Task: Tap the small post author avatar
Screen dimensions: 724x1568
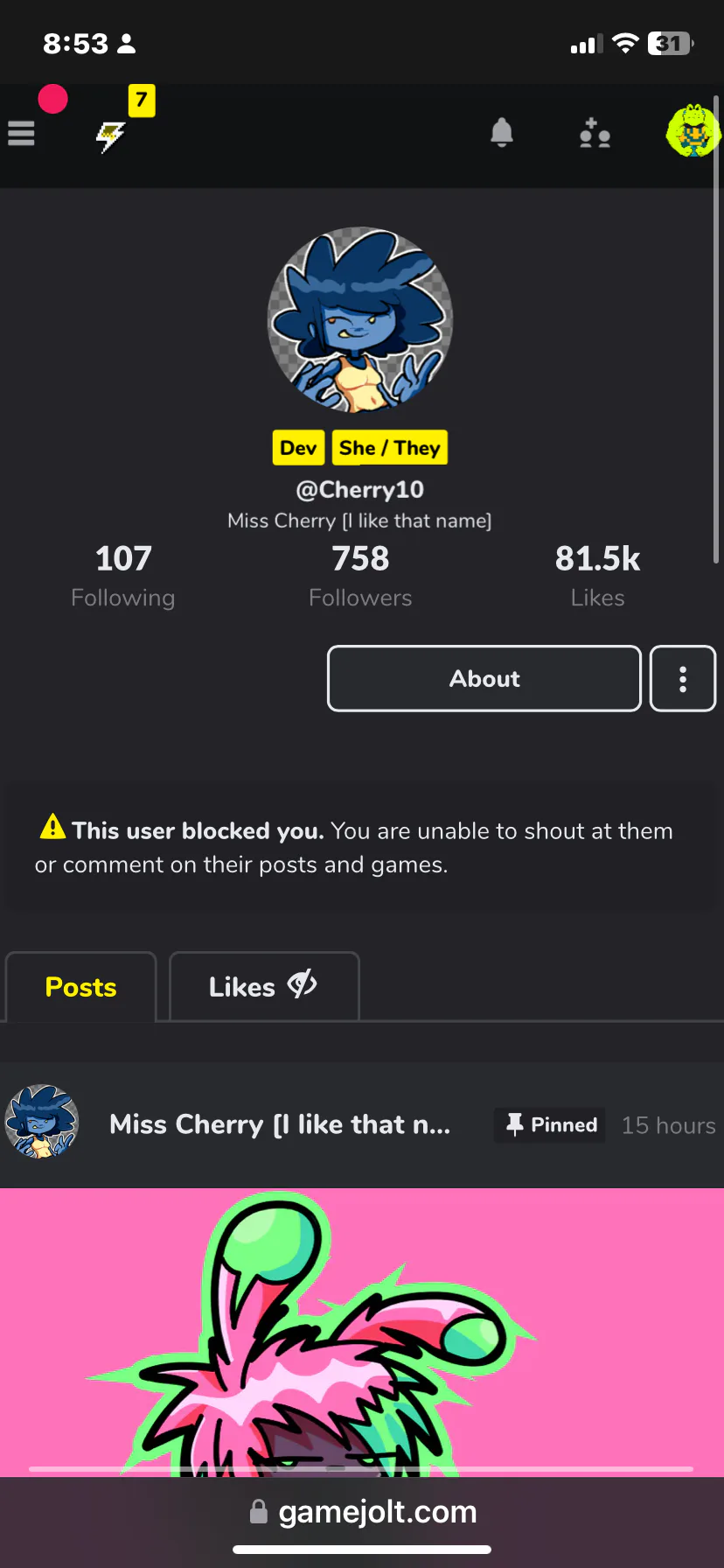Action: (41, 1123)
